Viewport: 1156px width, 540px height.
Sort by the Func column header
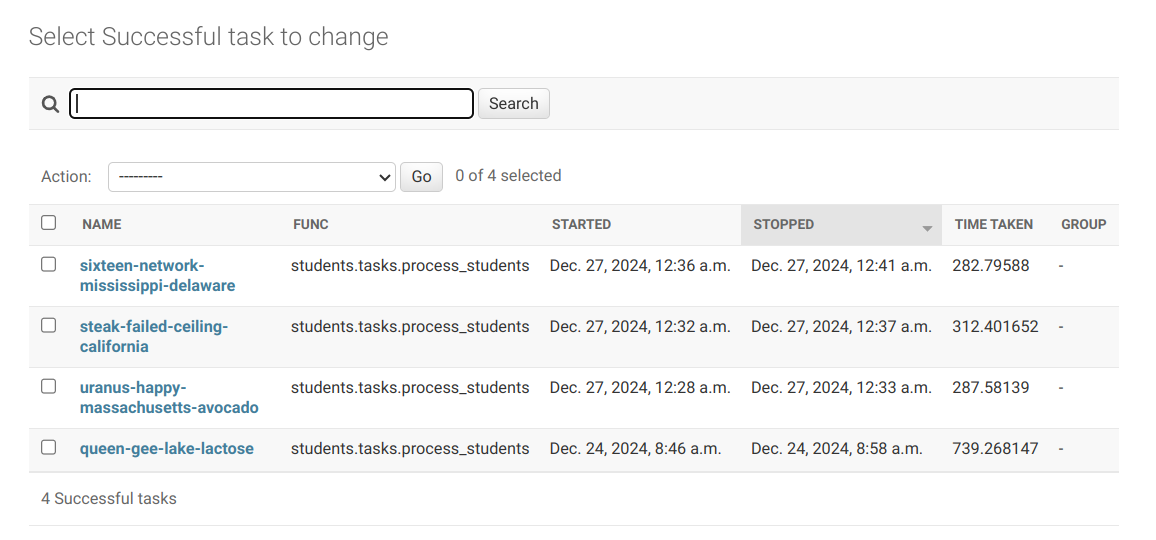coord(310,224)
